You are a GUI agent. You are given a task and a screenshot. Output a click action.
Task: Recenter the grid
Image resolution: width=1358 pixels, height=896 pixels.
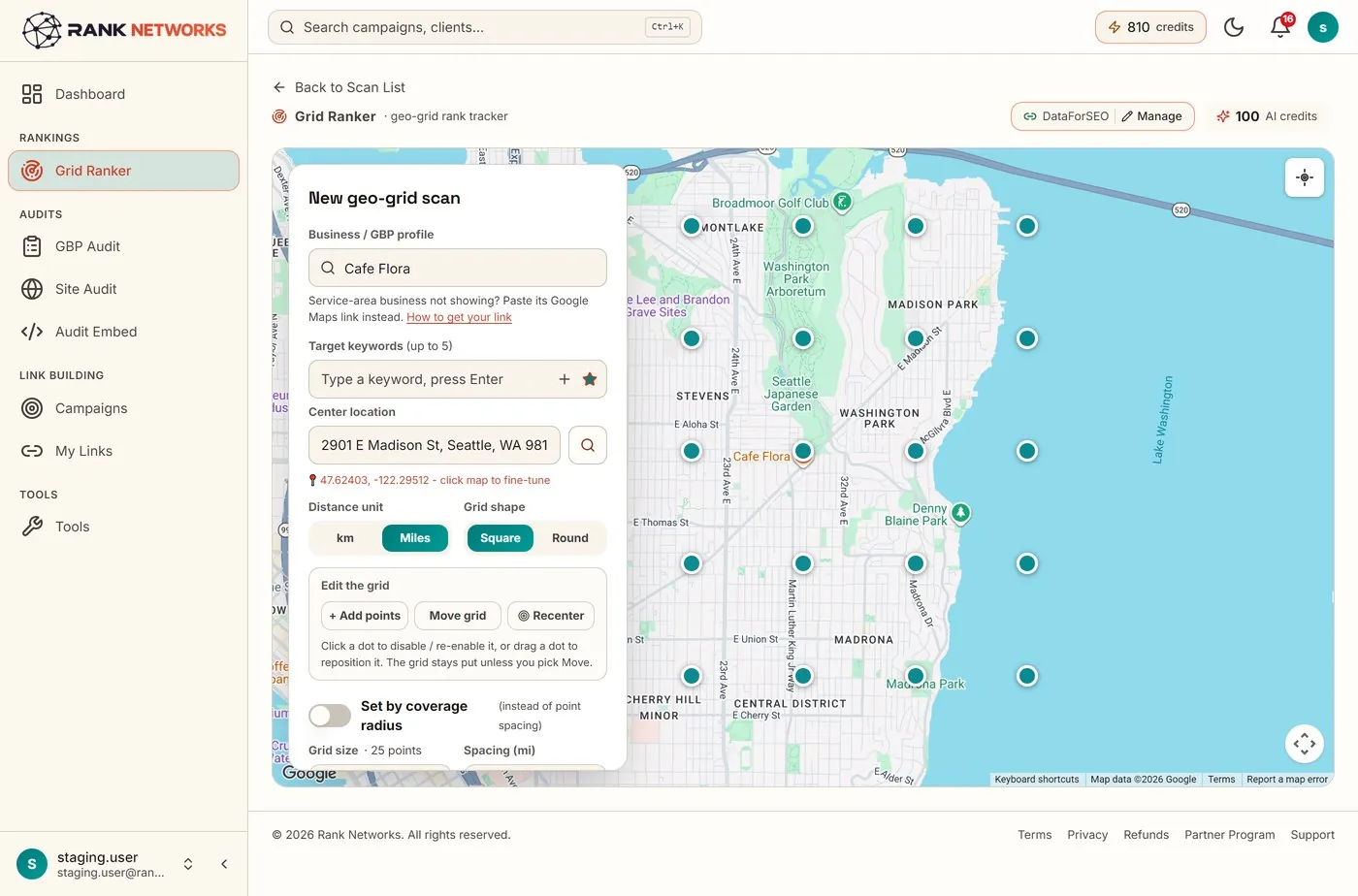[551, 616]
